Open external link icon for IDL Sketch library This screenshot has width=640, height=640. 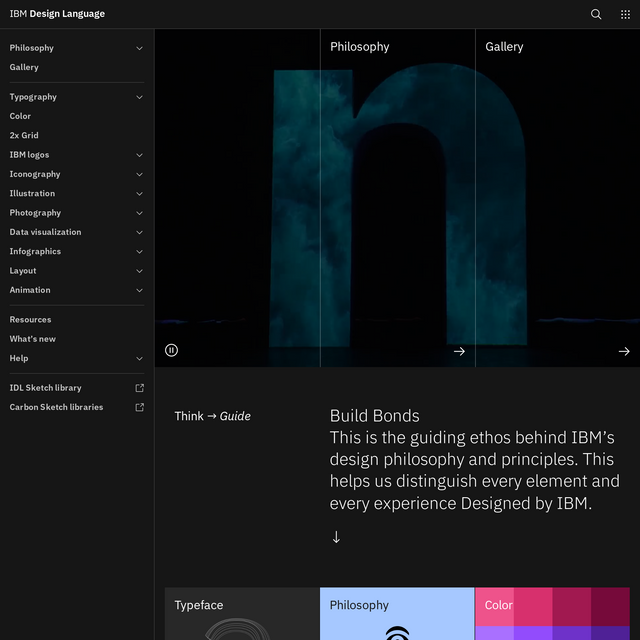[140, 388]
